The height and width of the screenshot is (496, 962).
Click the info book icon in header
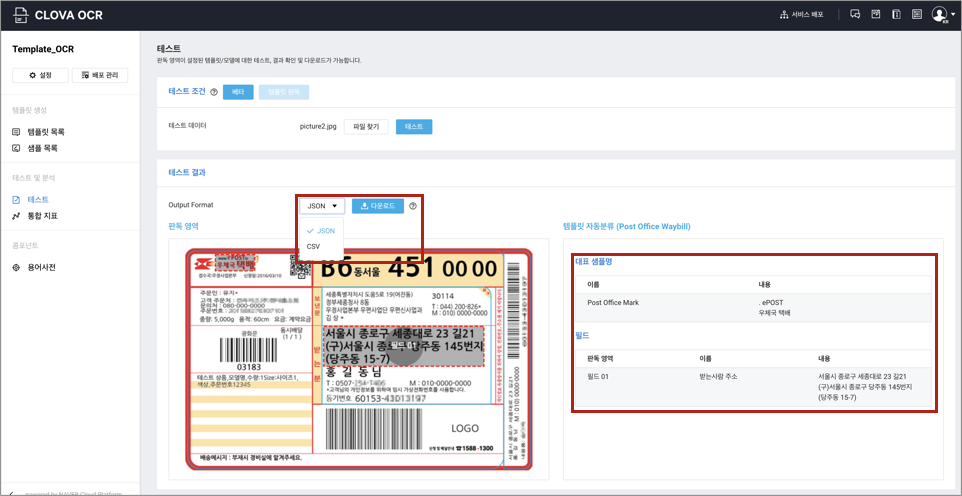(x=896, y=15)
